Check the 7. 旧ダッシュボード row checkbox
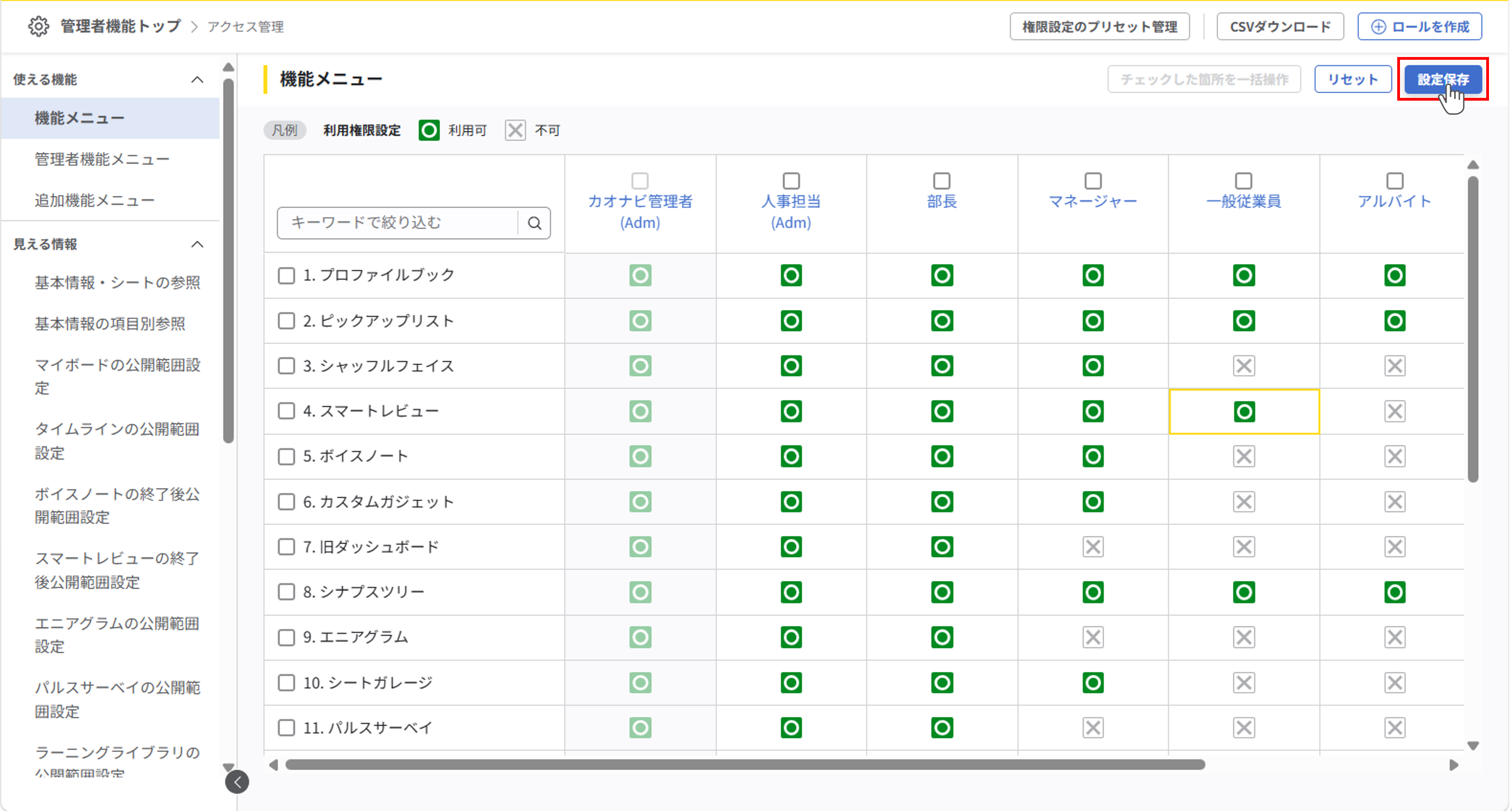This screenshot has width=1512, height=811. pyautogui.click(x=287, y=547)
